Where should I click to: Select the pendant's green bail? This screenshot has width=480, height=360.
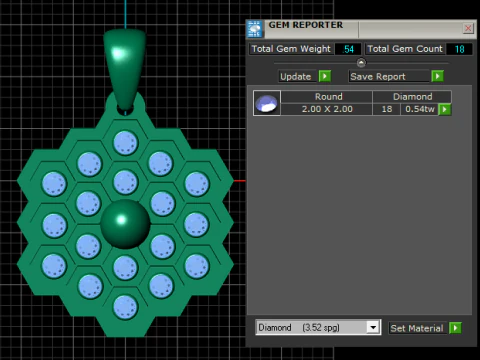[x=125, y=70]
